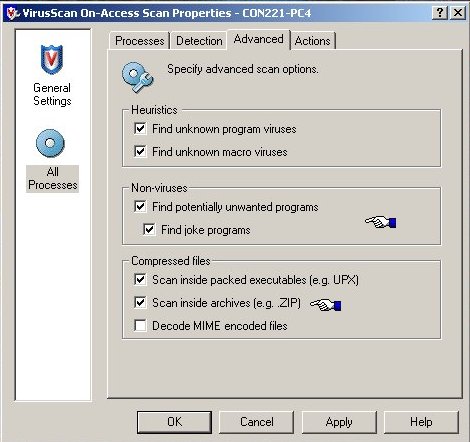Click the Apply button
Viewport: 470px width, 442px height.
(339, 422)
